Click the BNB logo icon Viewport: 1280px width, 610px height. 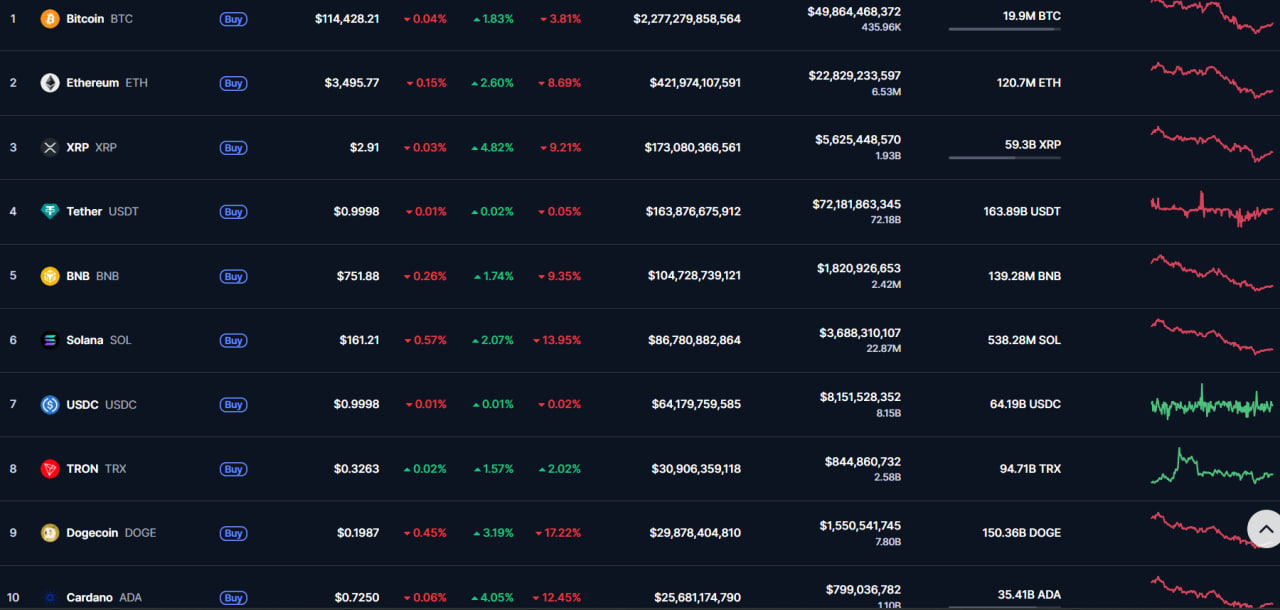tap(50, 276)
